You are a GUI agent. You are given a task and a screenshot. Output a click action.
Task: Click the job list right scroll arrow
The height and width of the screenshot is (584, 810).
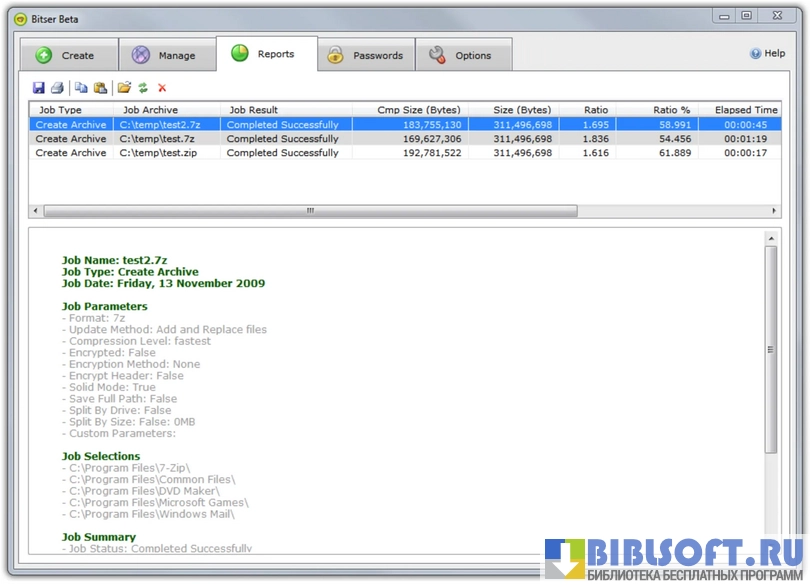pos(774,211)
